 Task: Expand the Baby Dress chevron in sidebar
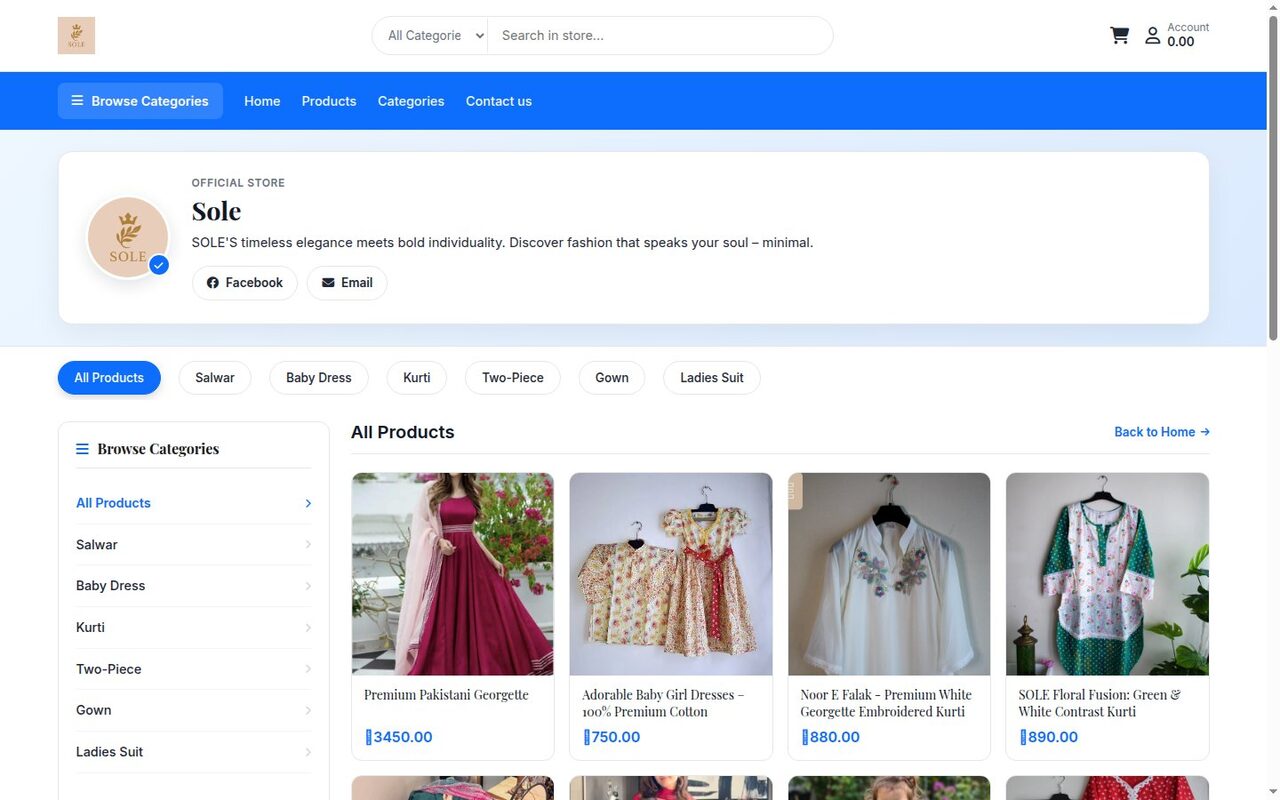[308, 586]
